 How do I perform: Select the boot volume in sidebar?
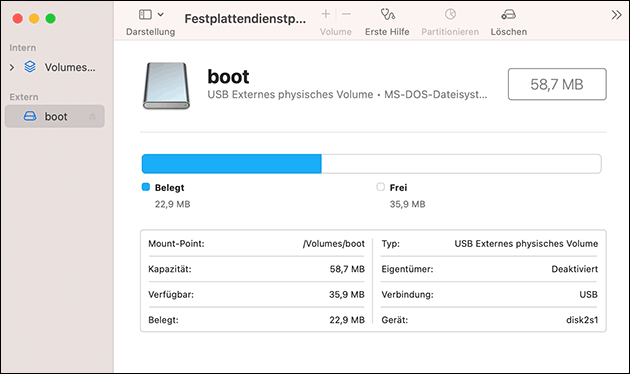point(55,116)
